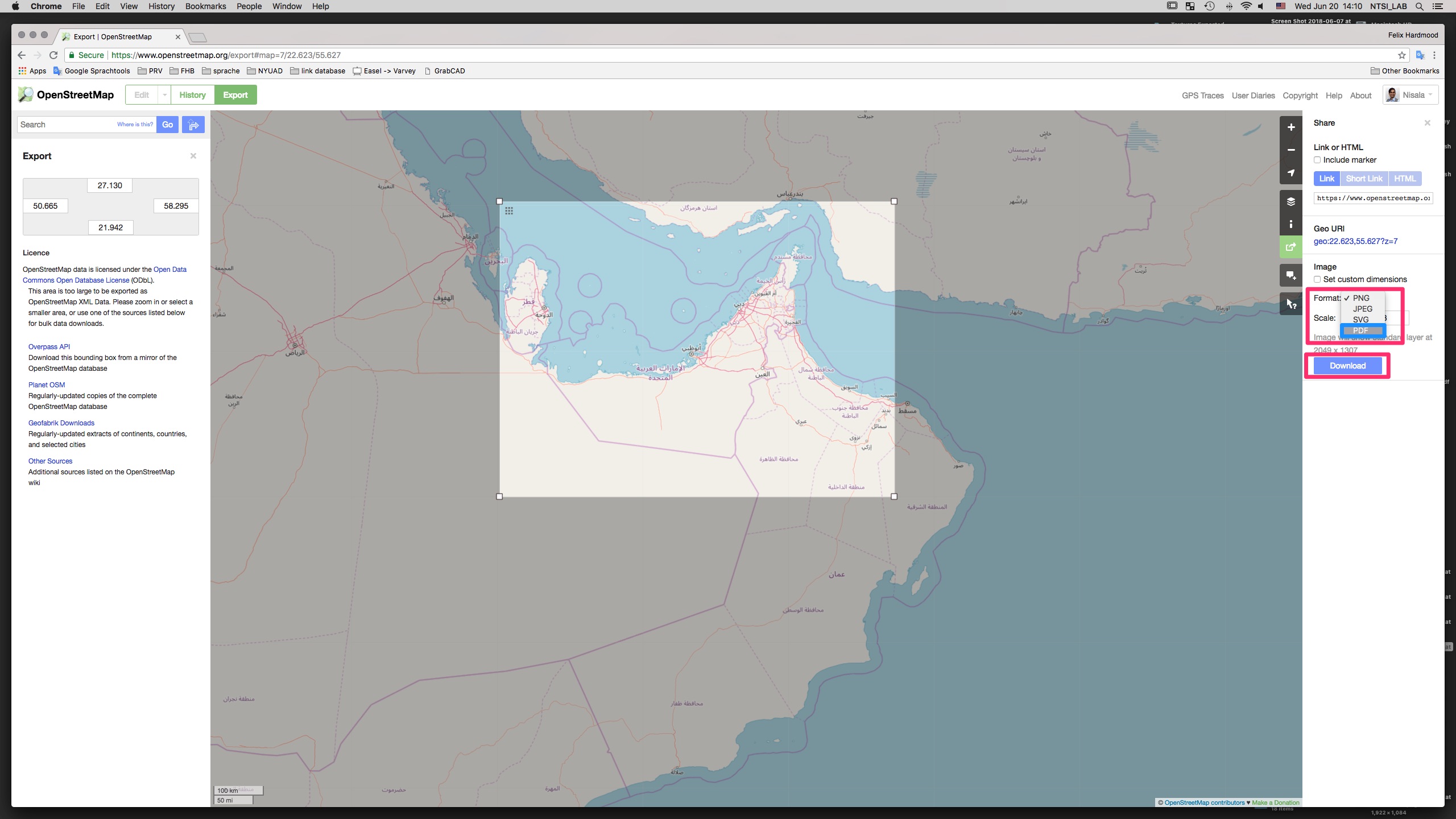
Task: Switch to the History tab
Action: tap(192, 95)
